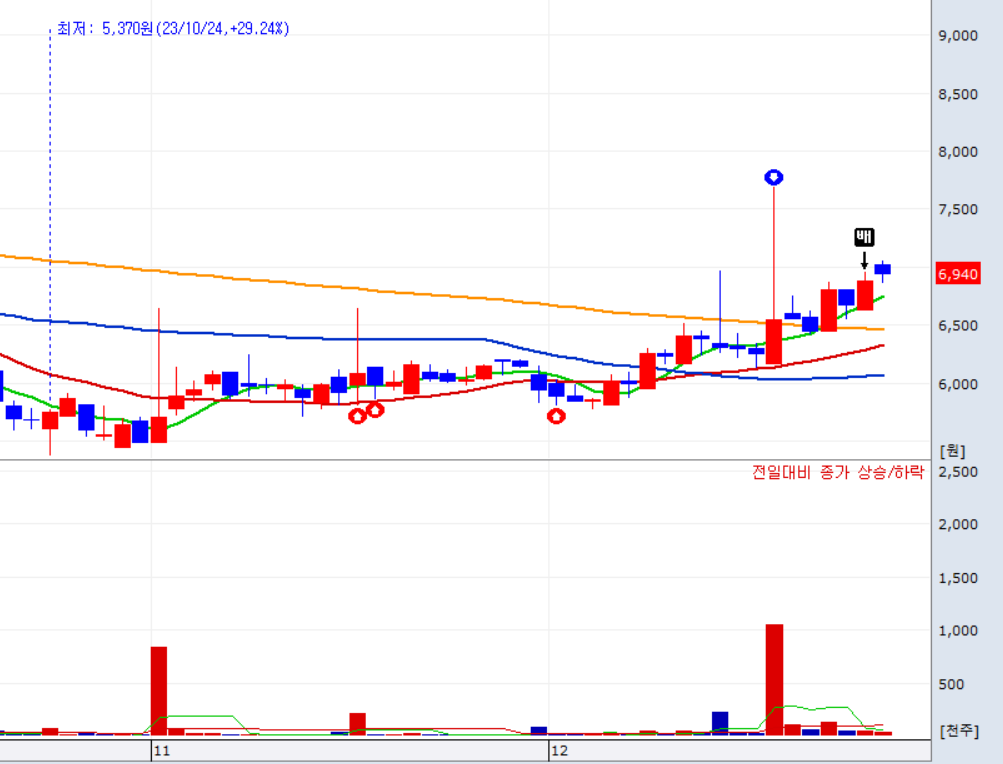This screenshot has width=1003, height=764.
Task: Click the 9,000 price axis label
Action: click(x=958, y=36)
